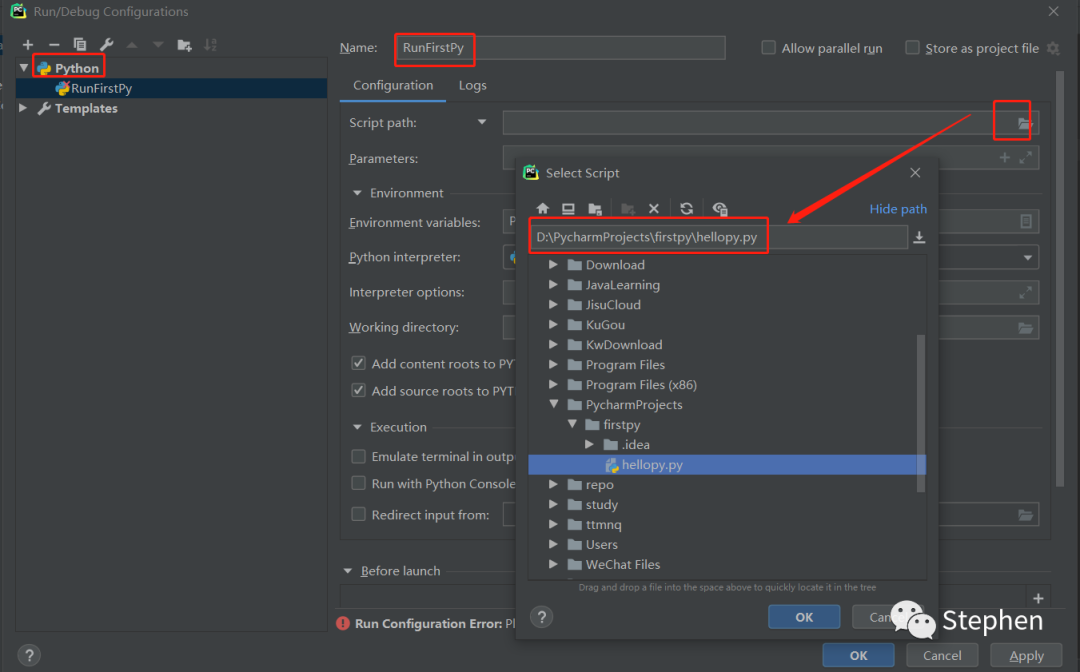Add Before launch task plus icon

click(x=1038, y=598)
